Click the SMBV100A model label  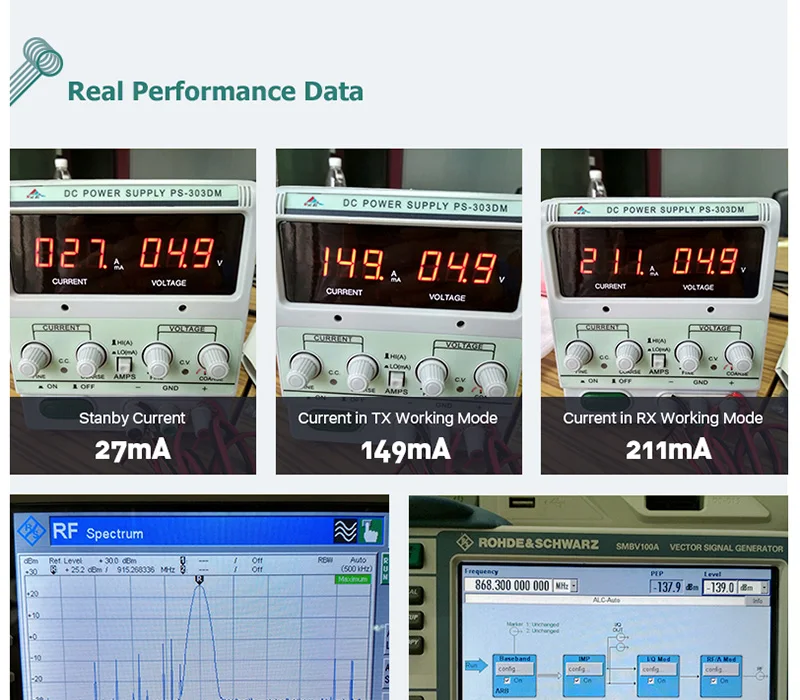(x=637, y=547)
